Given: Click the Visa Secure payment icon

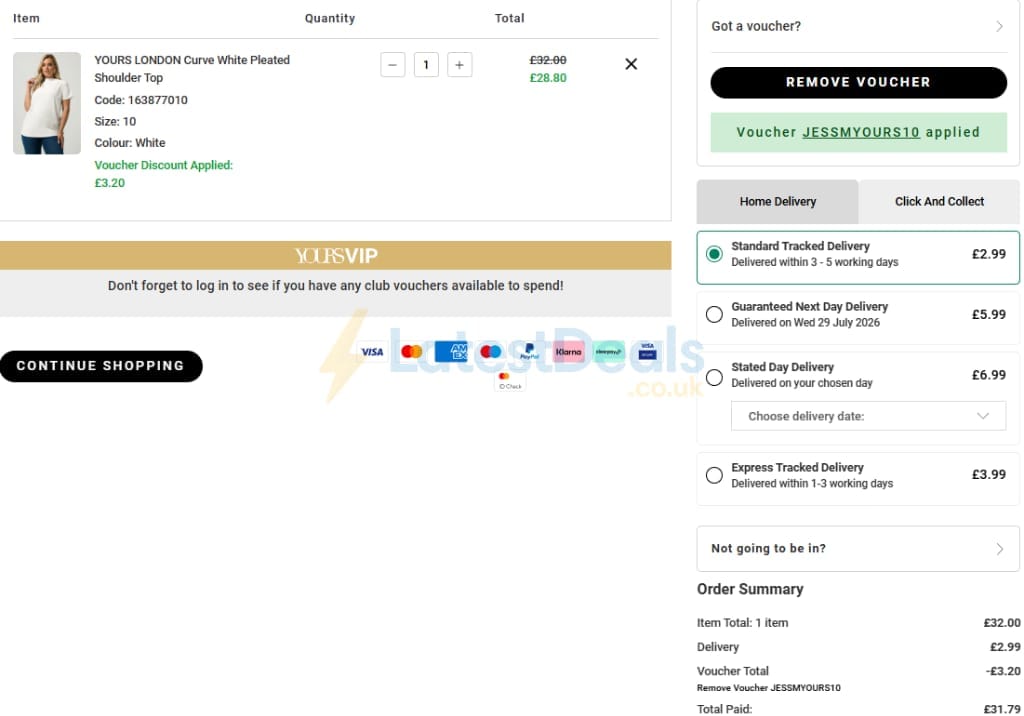Looking at the screenshot, I should 647,352.
